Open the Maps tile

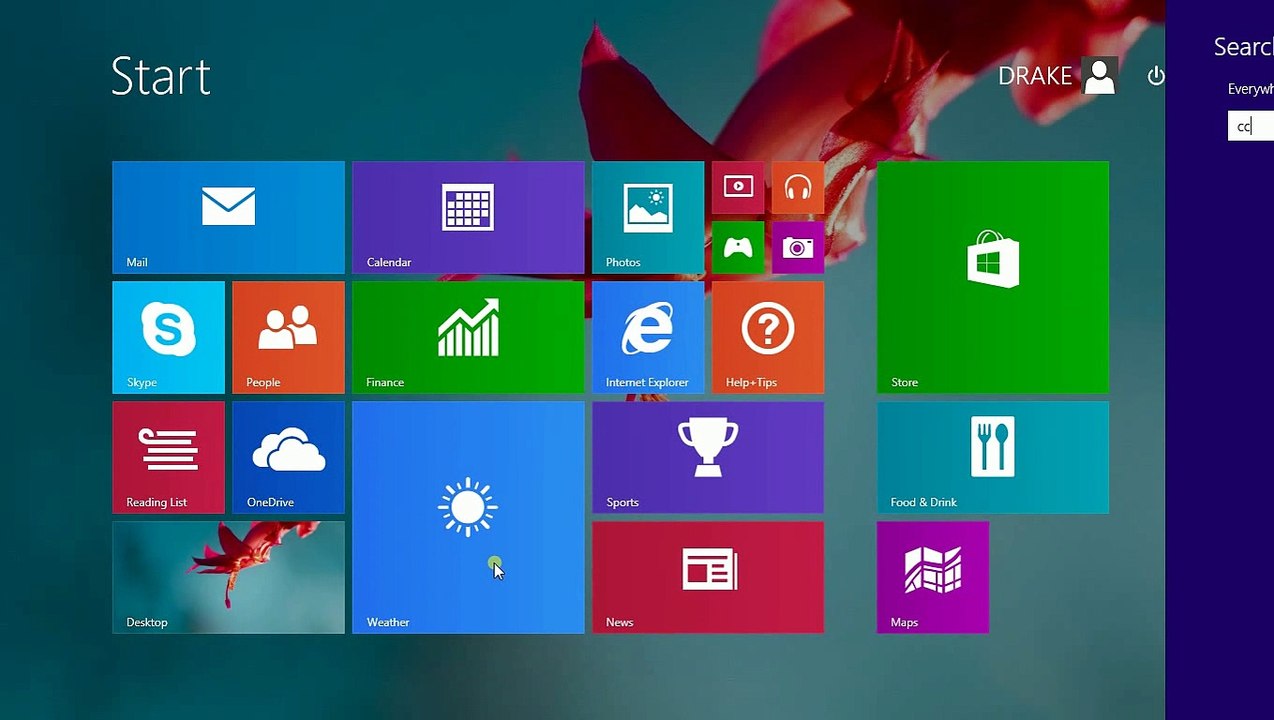point(933,577)
